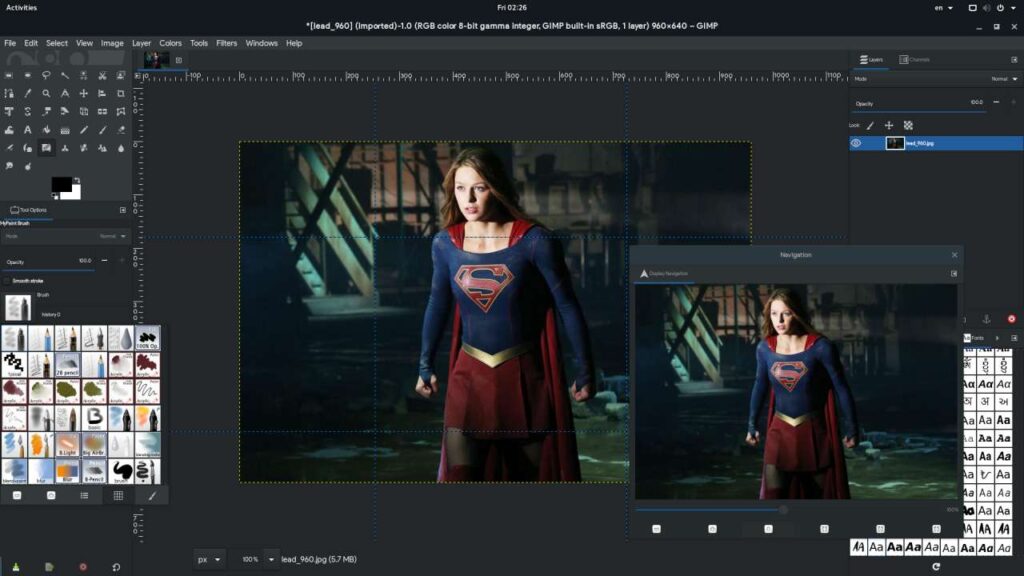Click the Navigation zoom out button

coord(656,529)
